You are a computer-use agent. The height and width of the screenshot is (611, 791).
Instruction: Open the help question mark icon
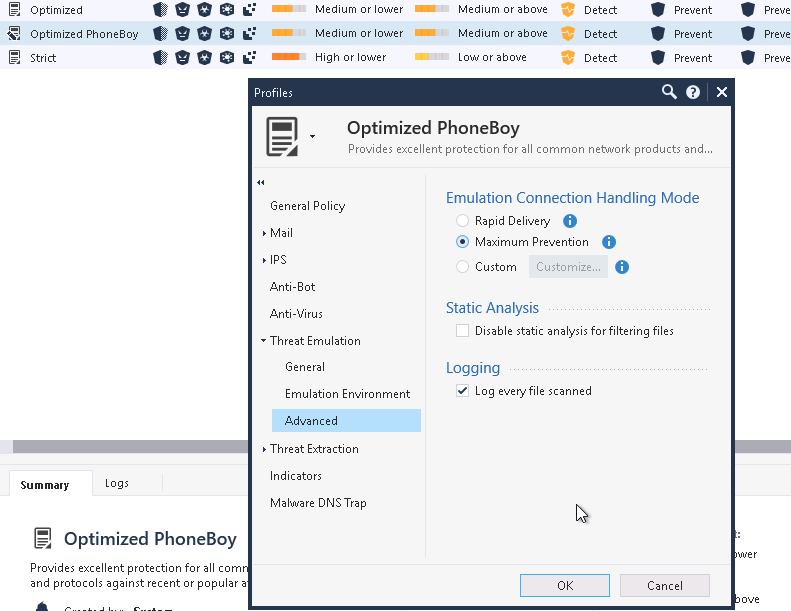click(x=693, y=92)
